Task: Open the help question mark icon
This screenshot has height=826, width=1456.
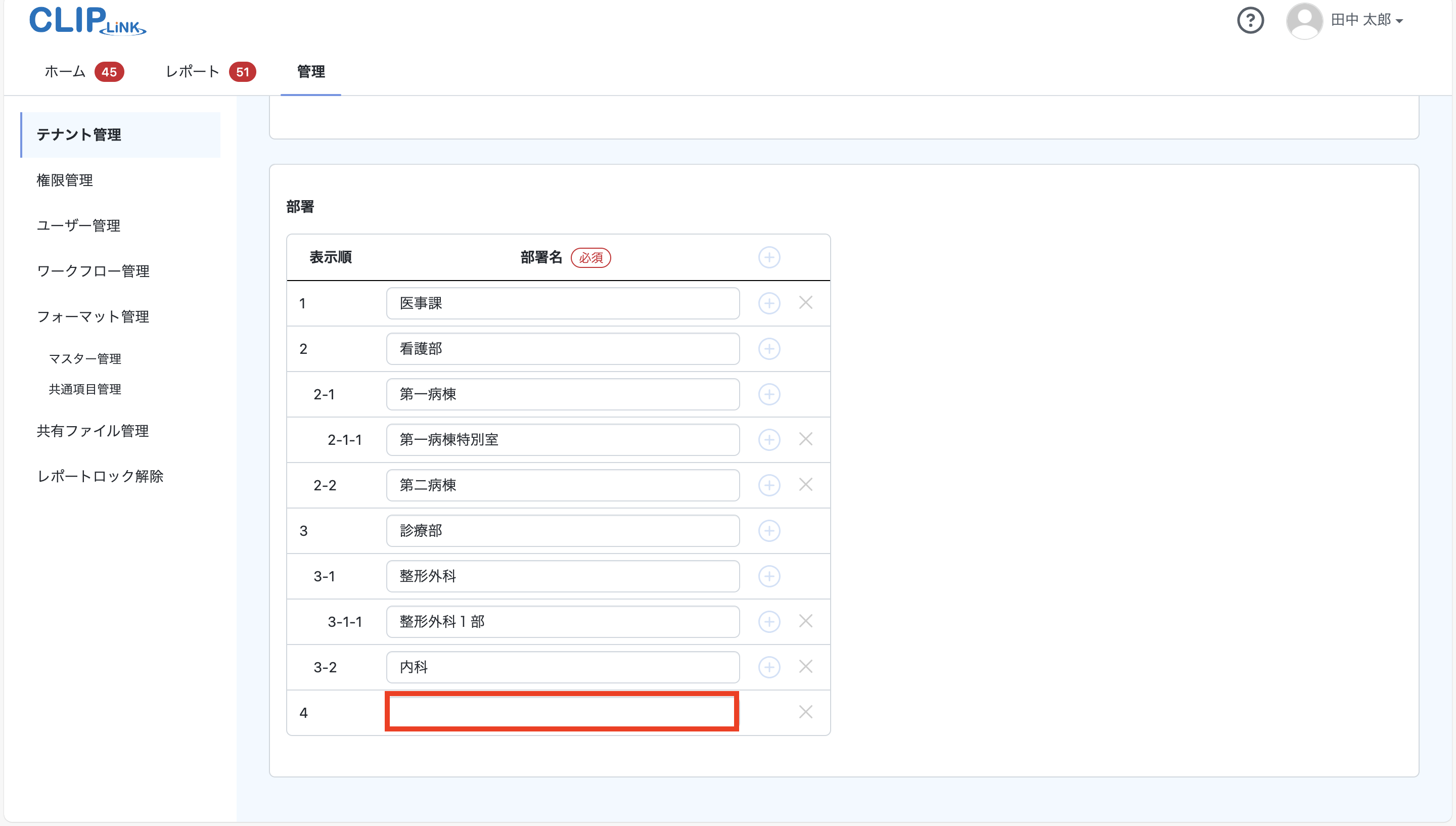Action: coord(1250,20)
